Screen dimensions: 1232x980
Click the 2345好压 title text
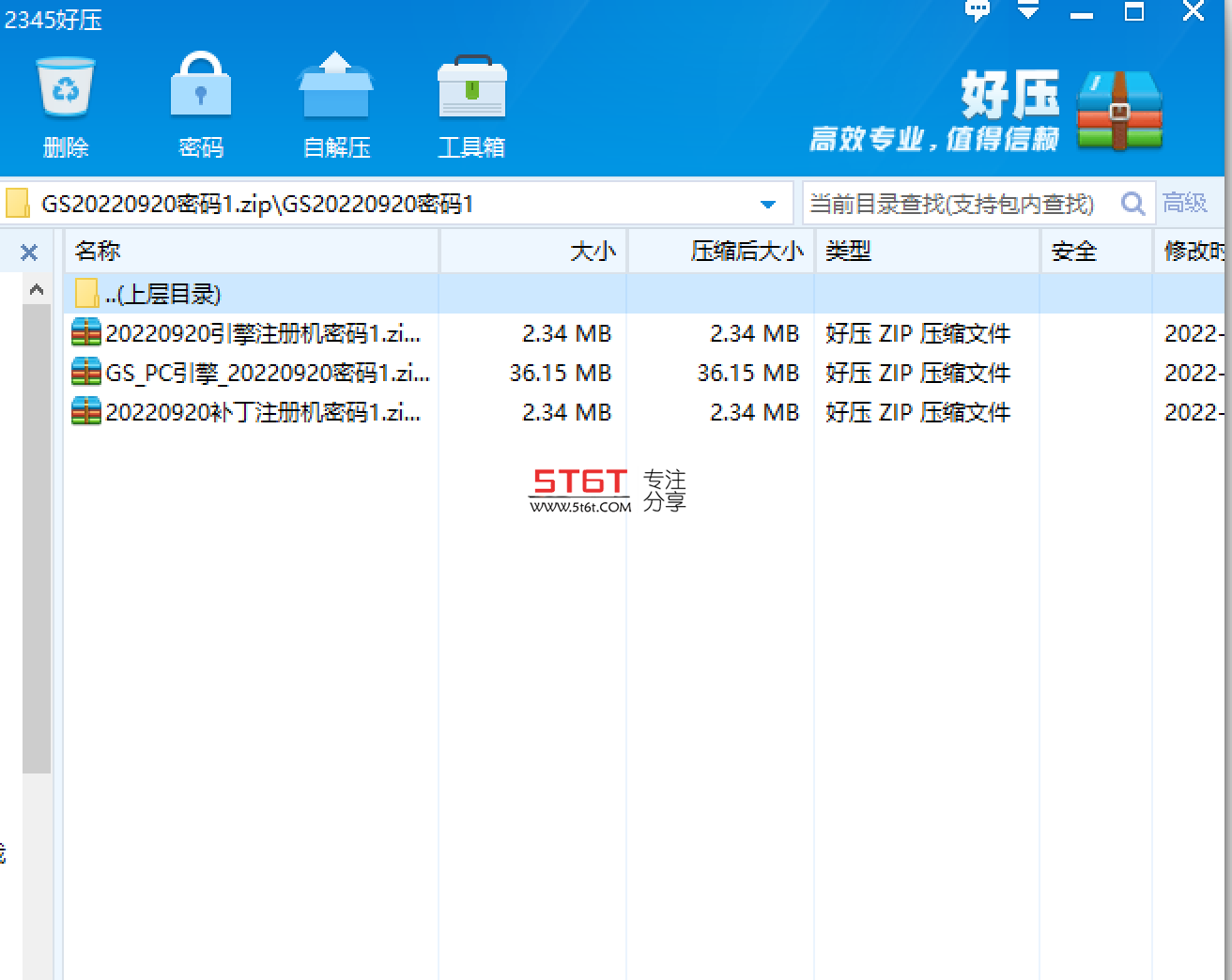click(x=53, y=20)
